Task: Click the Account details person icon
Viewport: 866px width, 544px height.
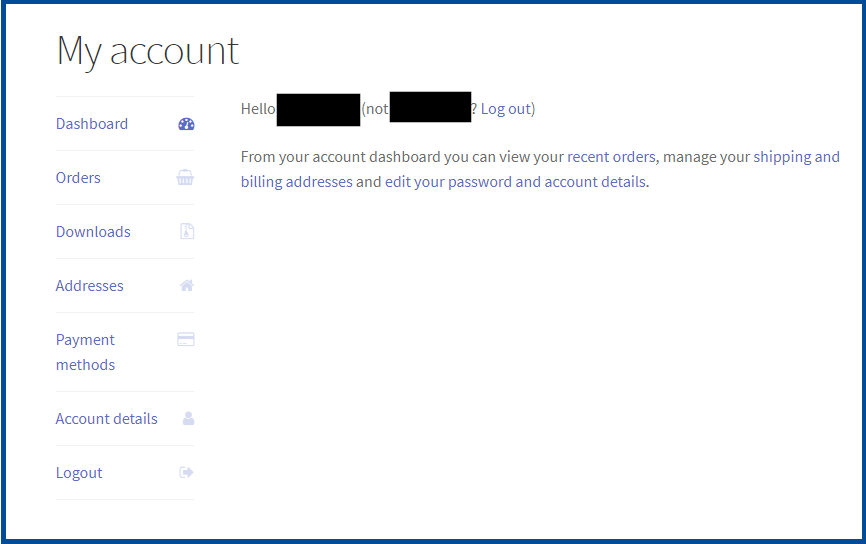Action: [x=188, y=418]
